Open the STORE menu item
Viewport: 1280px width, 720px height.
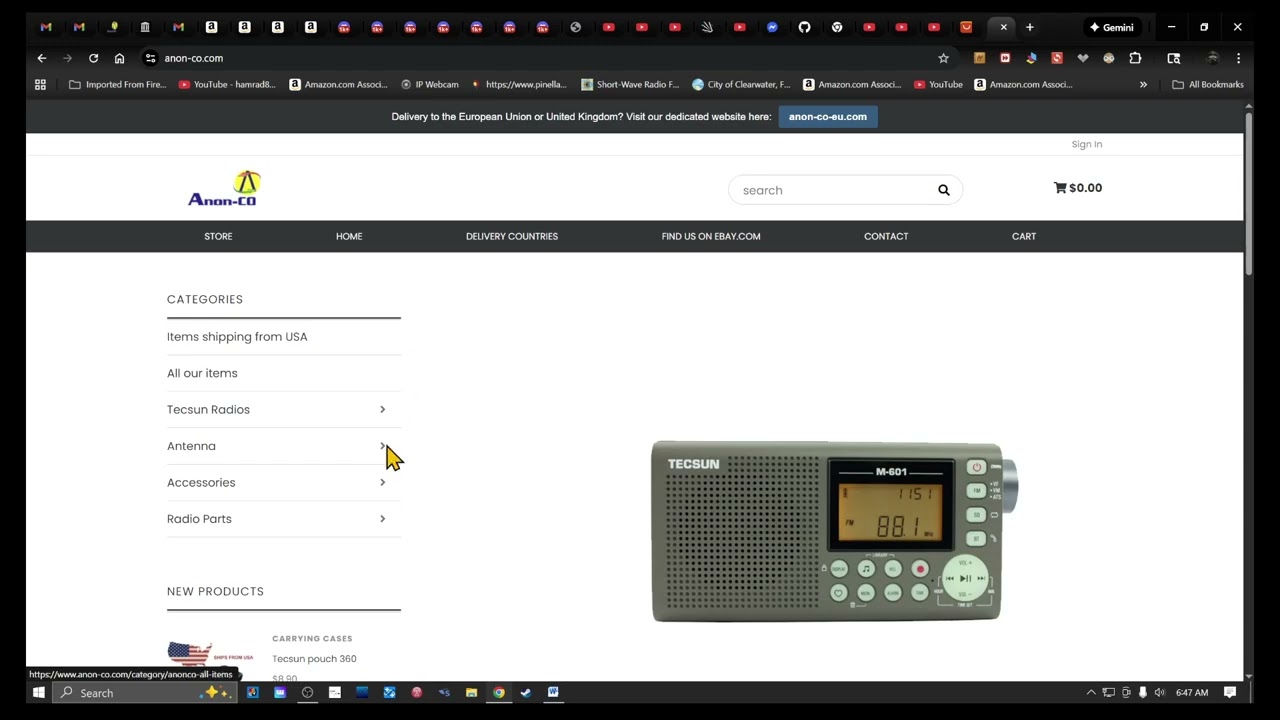[x=218, y=236]
